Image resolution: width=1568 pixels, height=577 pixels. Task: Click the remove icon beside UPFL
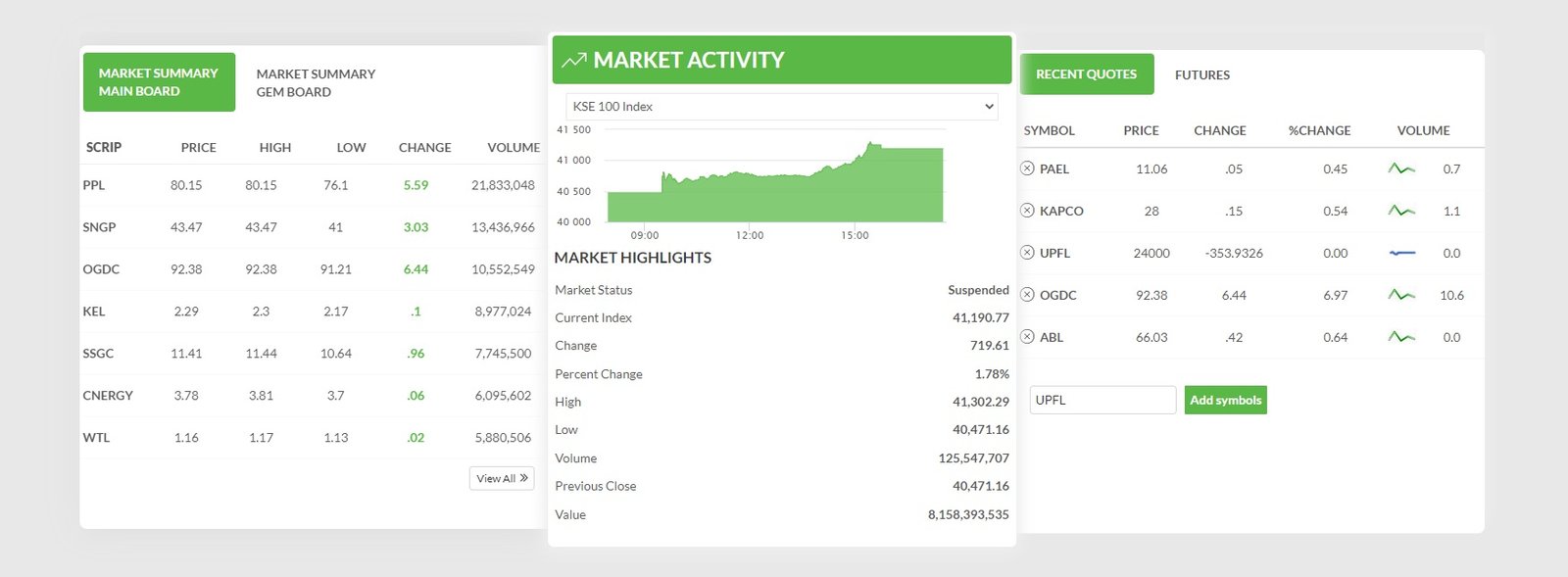click(1027, 253)
